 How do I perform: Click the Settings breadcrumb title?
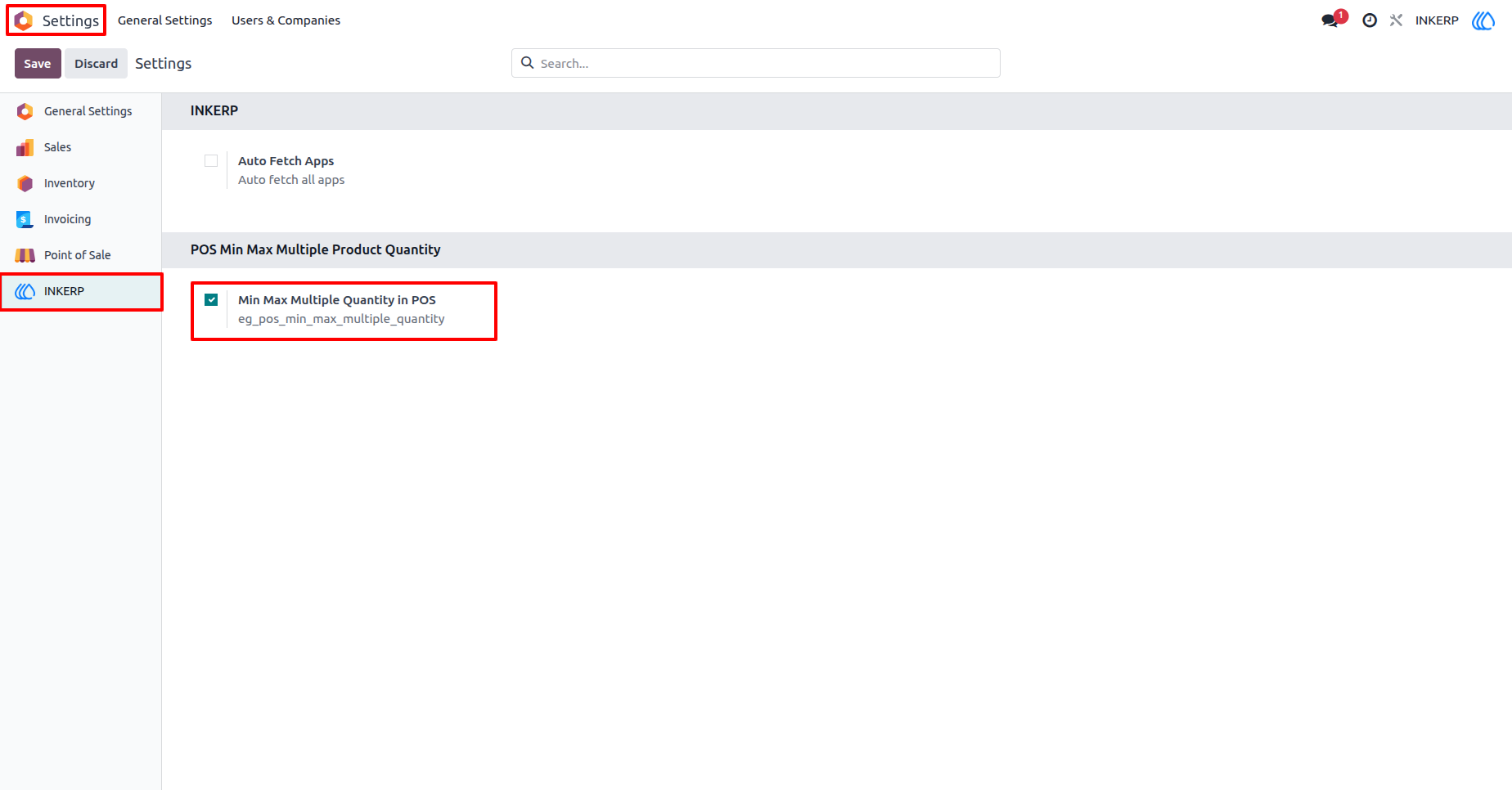(x=163, y=64)
